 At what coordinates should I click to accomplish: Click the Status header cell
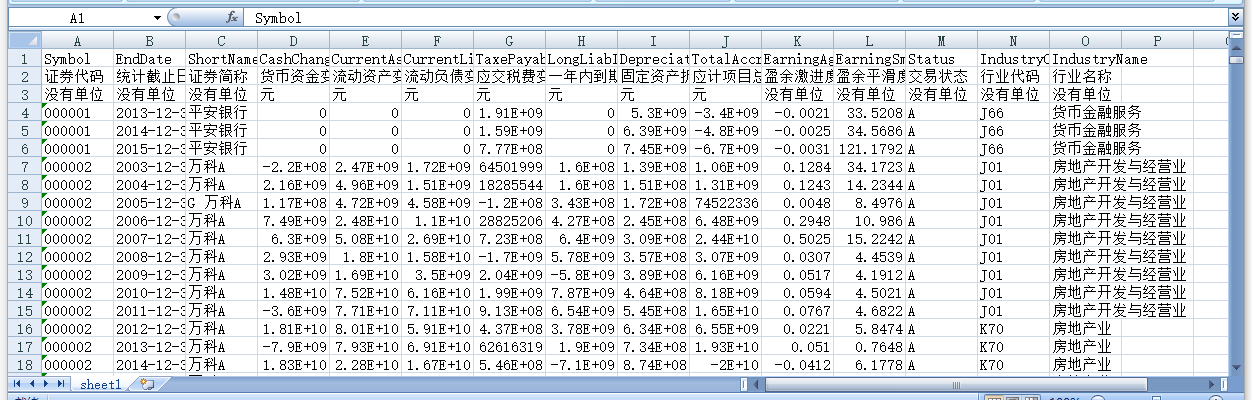(x=941, y=59)
